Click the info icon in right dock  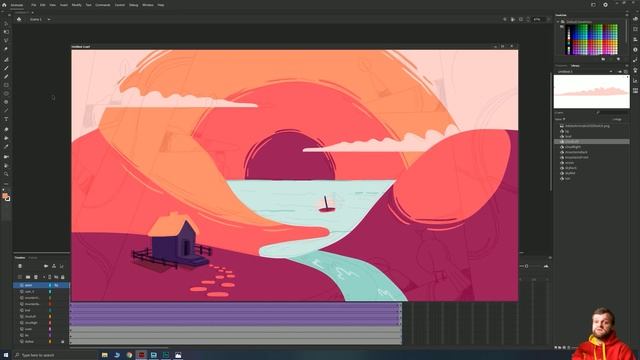click(x=635, y=50)
